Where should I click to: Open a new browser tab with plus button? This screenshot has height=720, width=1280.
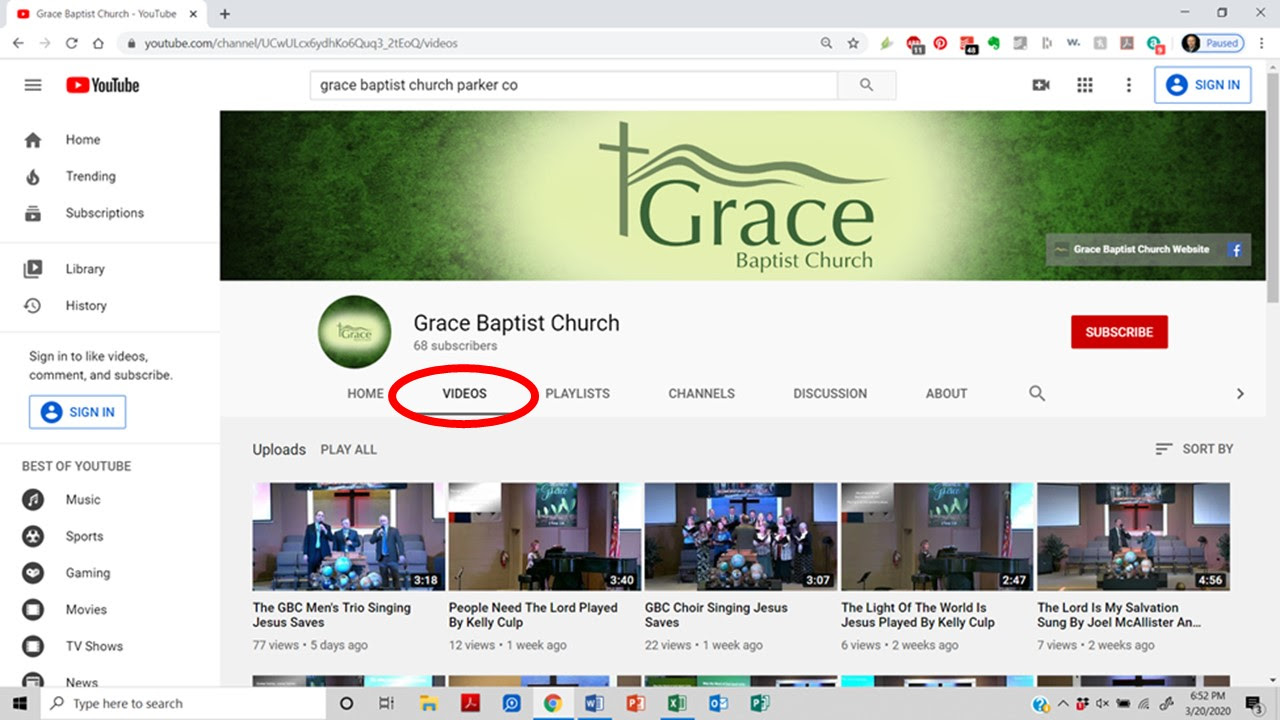point(225,14)
